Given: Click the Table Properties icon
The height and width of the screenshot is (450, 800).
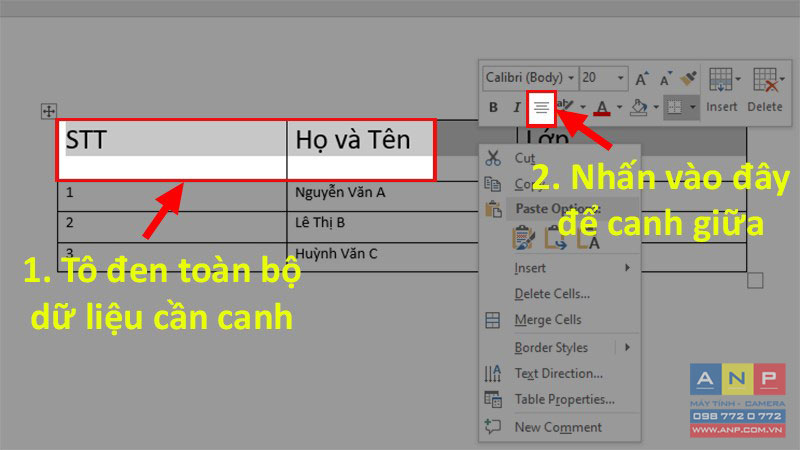Looking at the screenshot, I should tap(493, 399).
